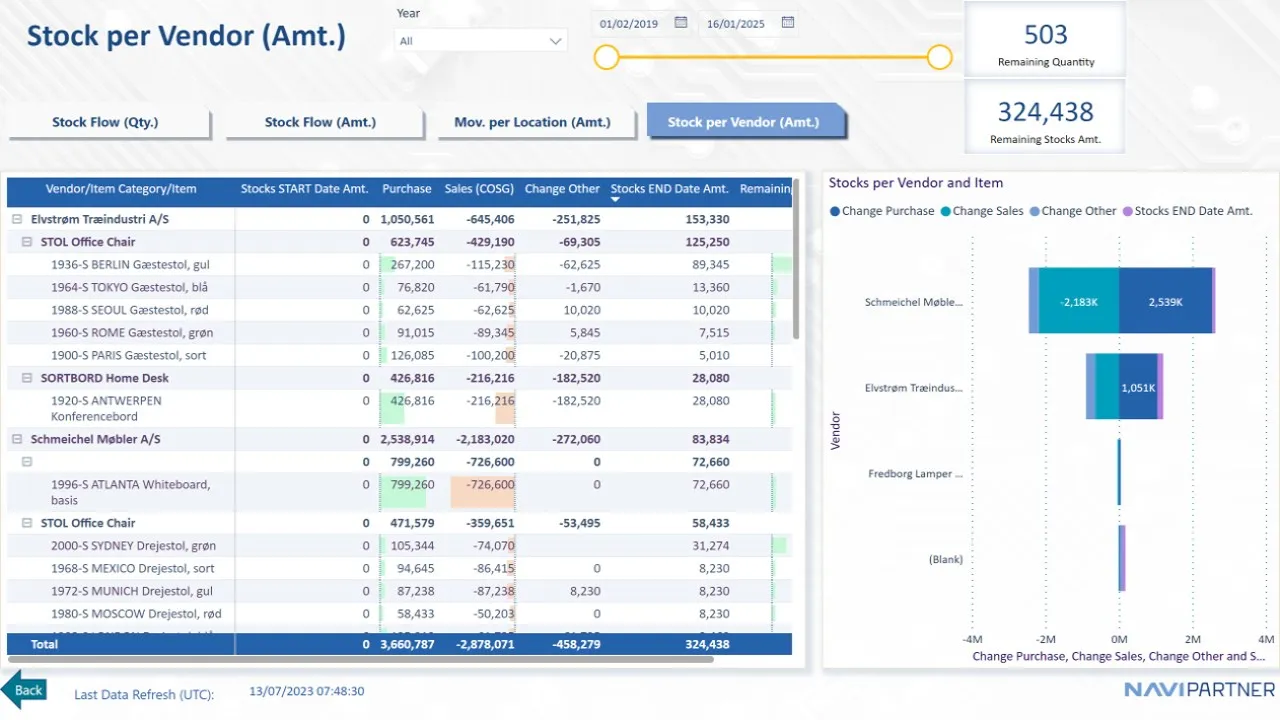The width and height of the screenshot is (1280, 720).
Task: Click the Change Other legend marker
Action: [1034, 211]
